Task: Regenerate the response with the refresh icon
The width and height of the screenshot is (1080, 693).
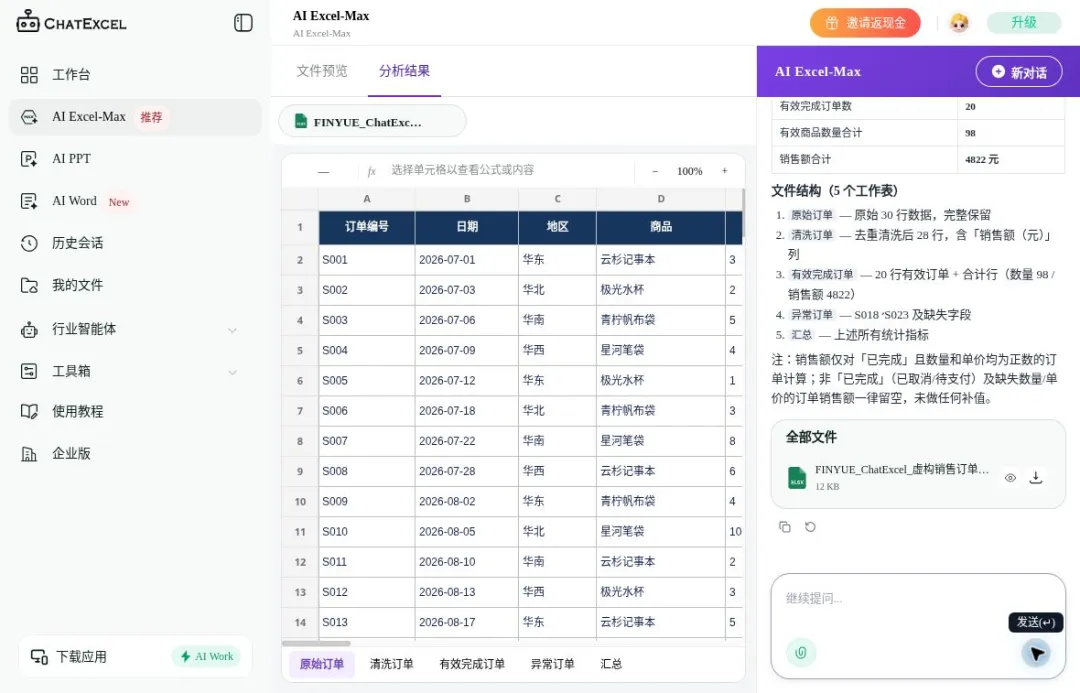Action: point(810,527)
